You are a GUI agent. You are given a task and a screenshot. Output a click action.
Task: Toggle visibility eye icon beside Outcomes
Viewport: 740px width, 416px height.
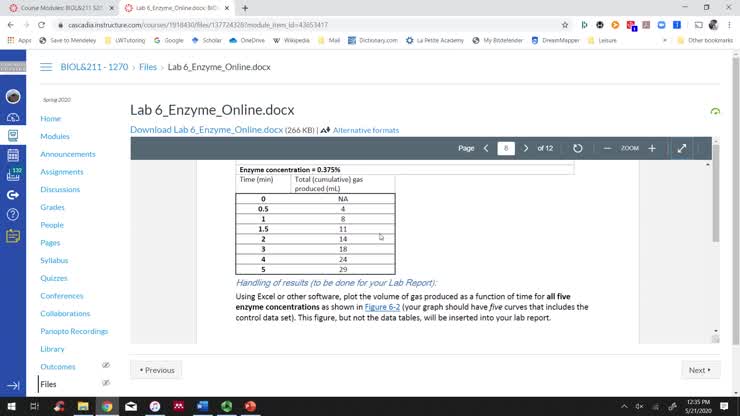106,366
